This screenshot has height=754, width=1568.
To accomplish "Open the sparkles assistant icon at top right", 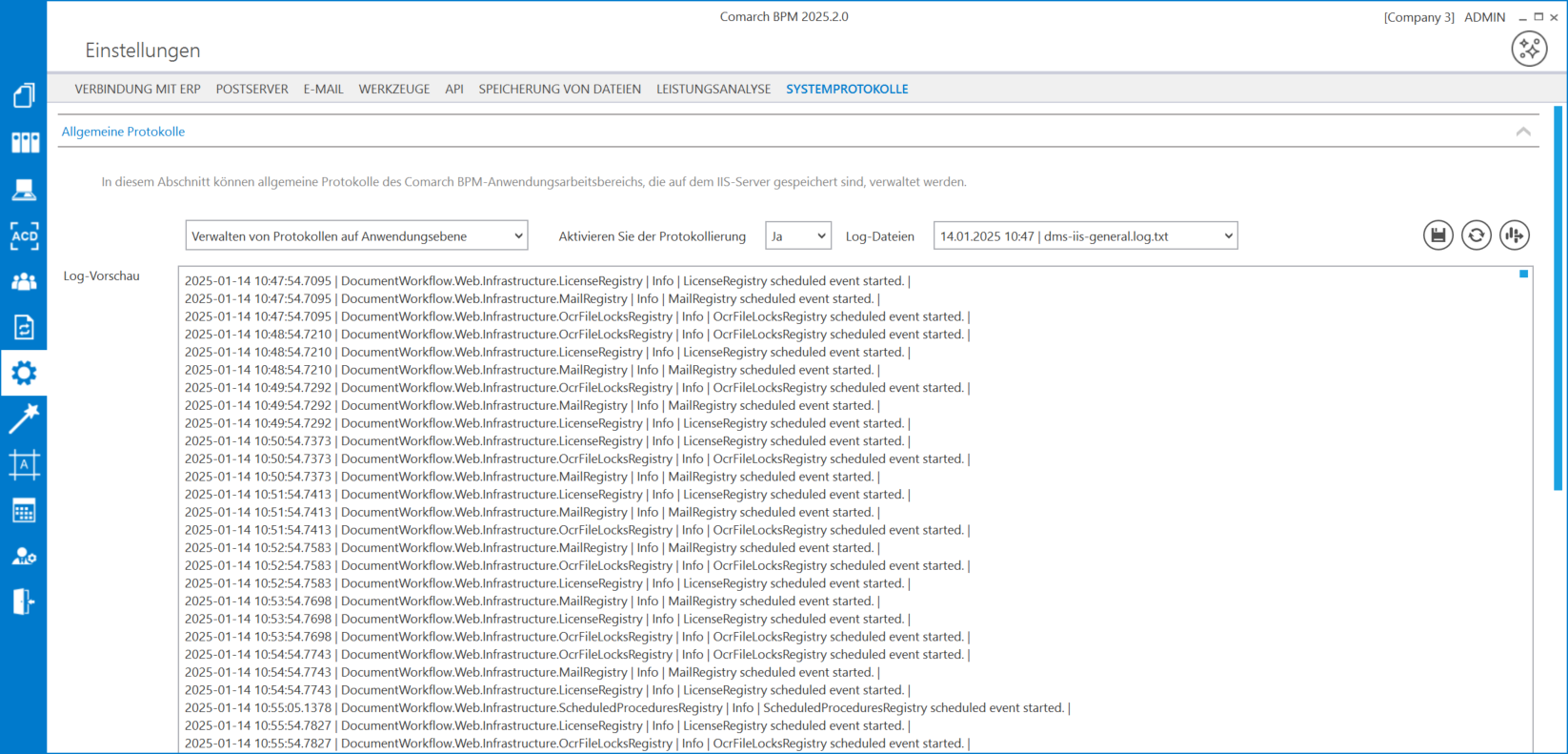I will [1529, 49].
